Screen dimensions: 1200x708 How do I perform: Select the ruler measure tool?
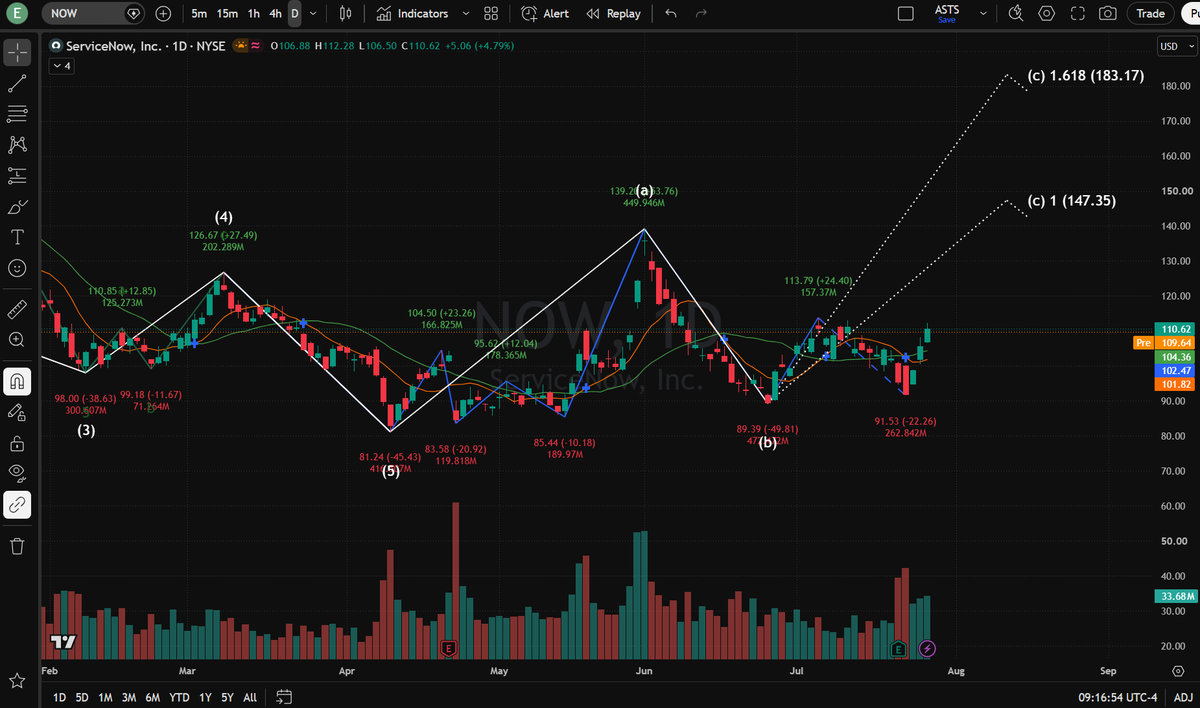pos(17,309)
